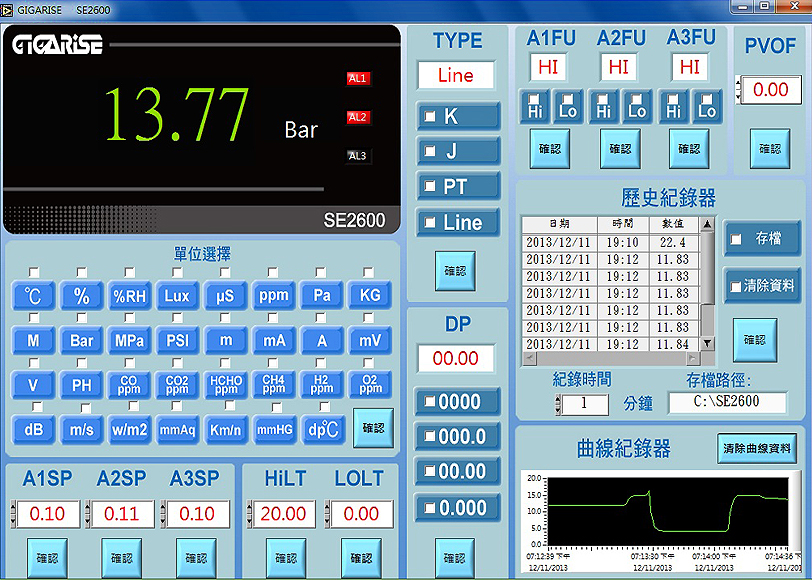Click the DP 00.00 value field
Image resolution: width=812 pixels, height=580 pixels.
coord(456,358)
